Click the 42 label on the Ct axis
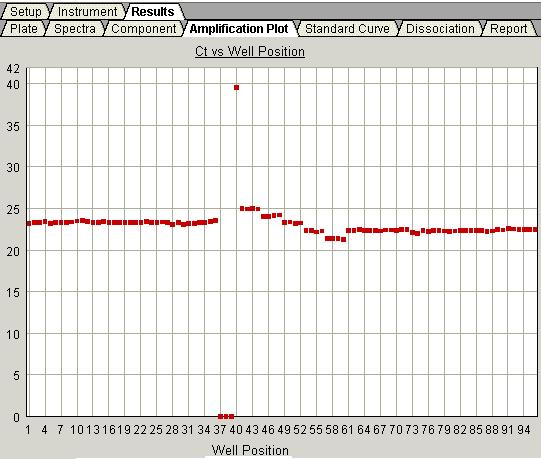Screen dimensions: 541x459 coord(13,69)
